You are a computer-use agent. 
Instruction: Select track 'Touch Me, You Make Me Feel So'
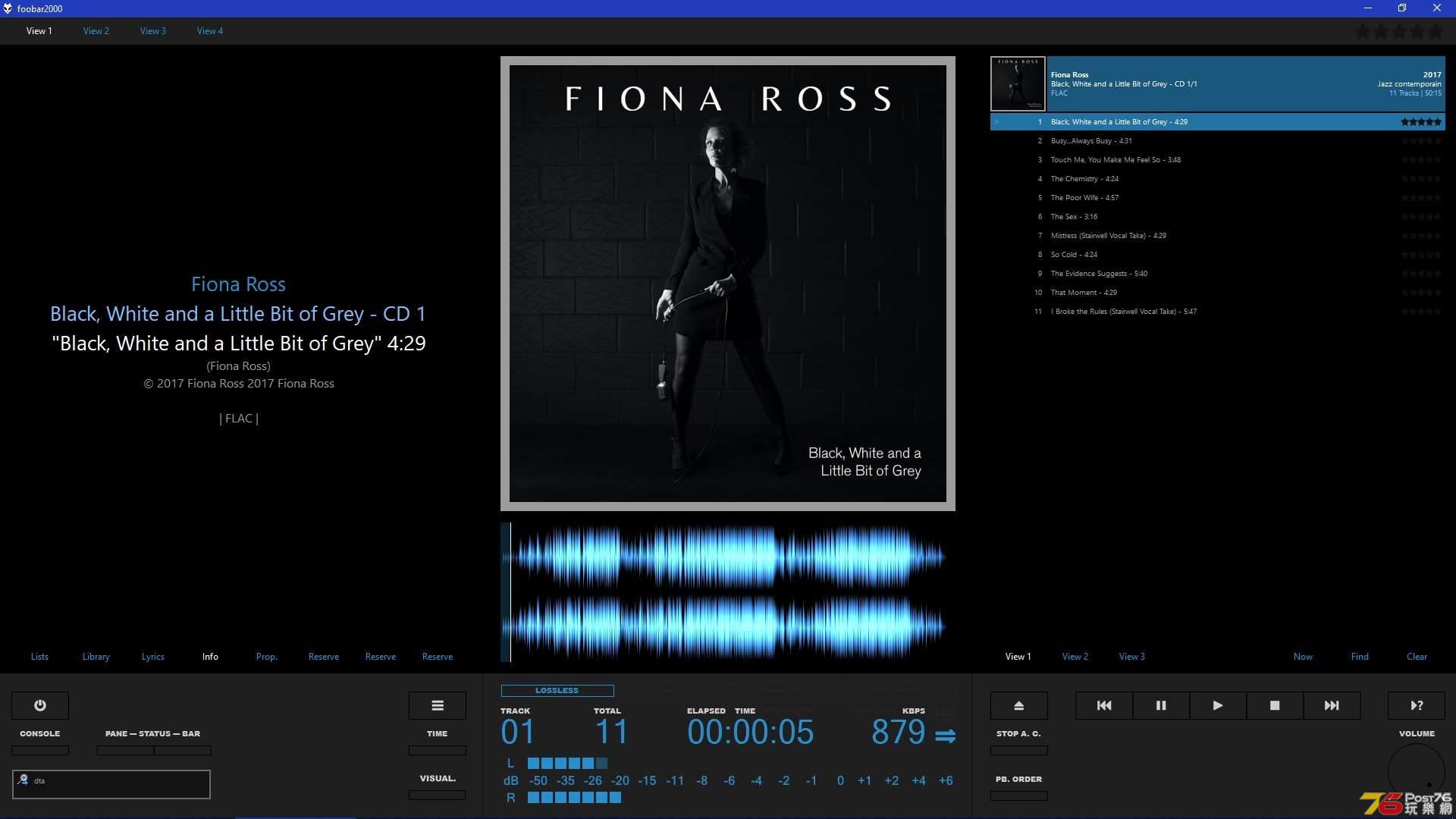coord(1218,160)
